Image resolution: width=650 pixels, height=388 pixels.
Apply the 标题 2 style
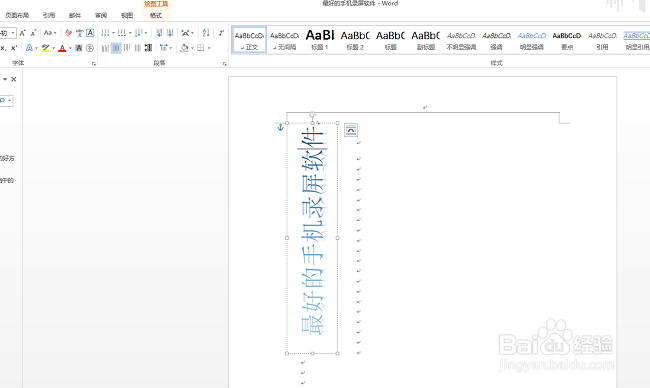355,40
